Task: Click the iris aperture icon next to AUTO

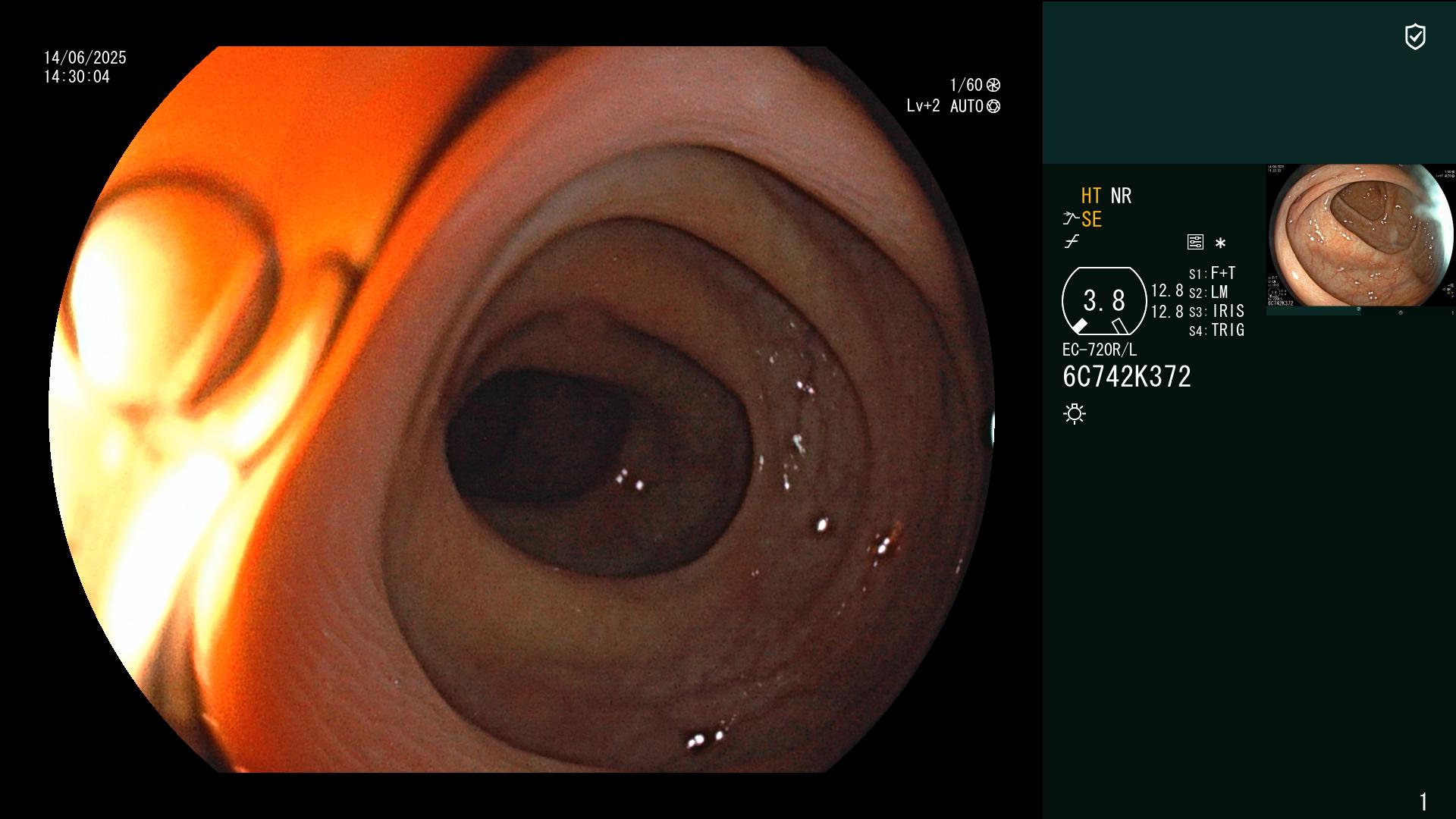Action: pos(993,106)
